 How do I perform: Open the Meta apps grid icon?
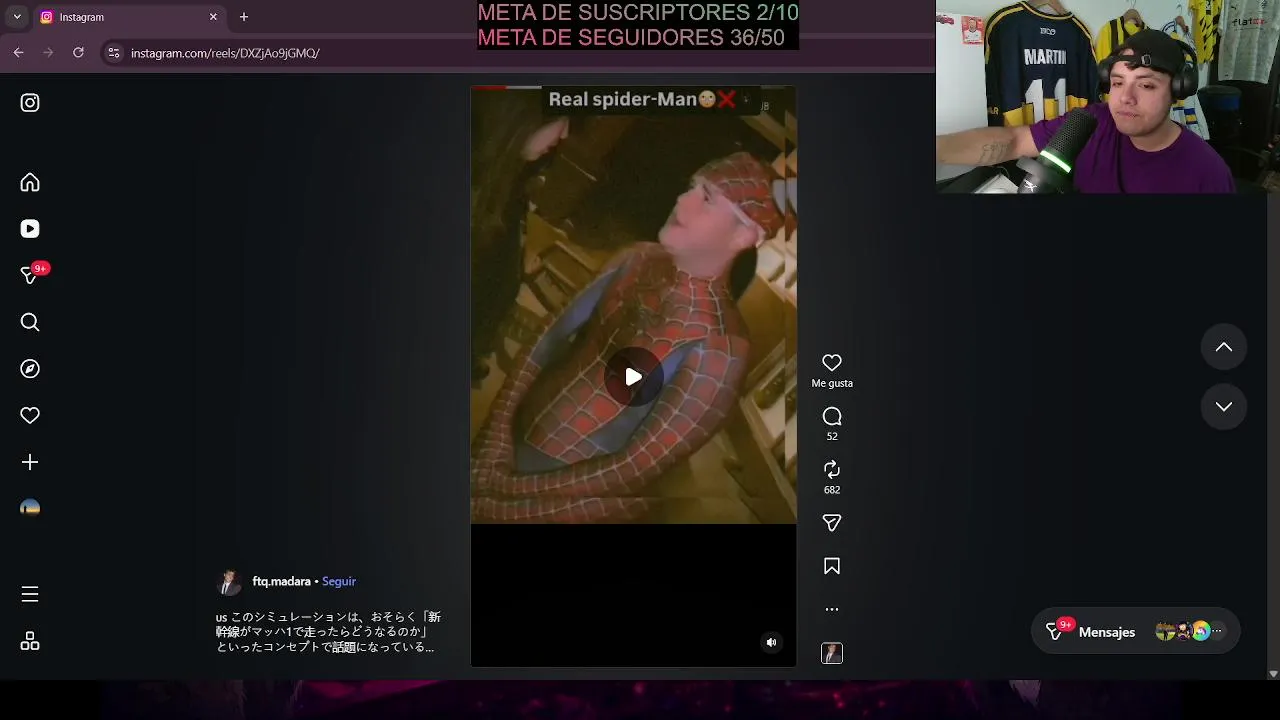coord(30,641)
